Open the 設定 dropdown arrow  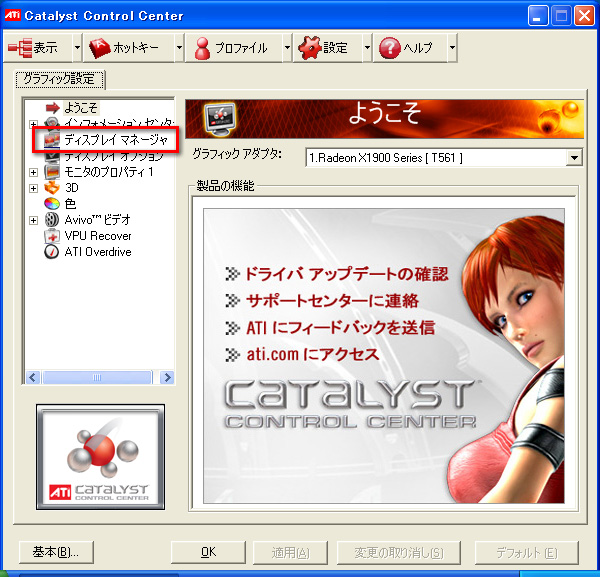367,48
